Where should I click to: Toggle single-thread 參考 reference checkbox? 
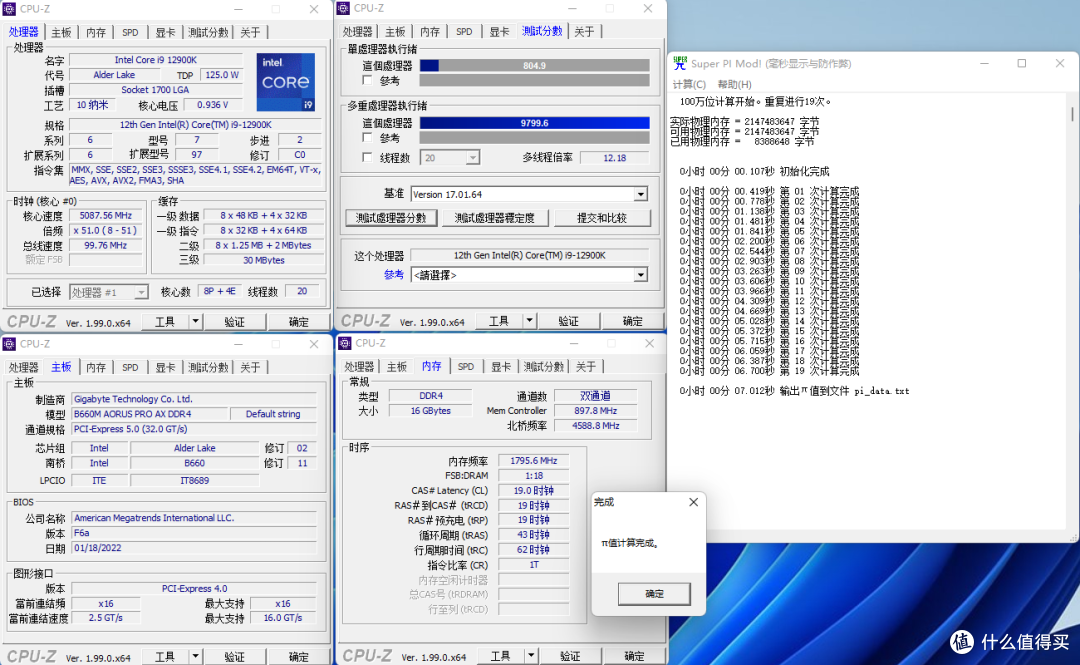(x=367, y=81)
